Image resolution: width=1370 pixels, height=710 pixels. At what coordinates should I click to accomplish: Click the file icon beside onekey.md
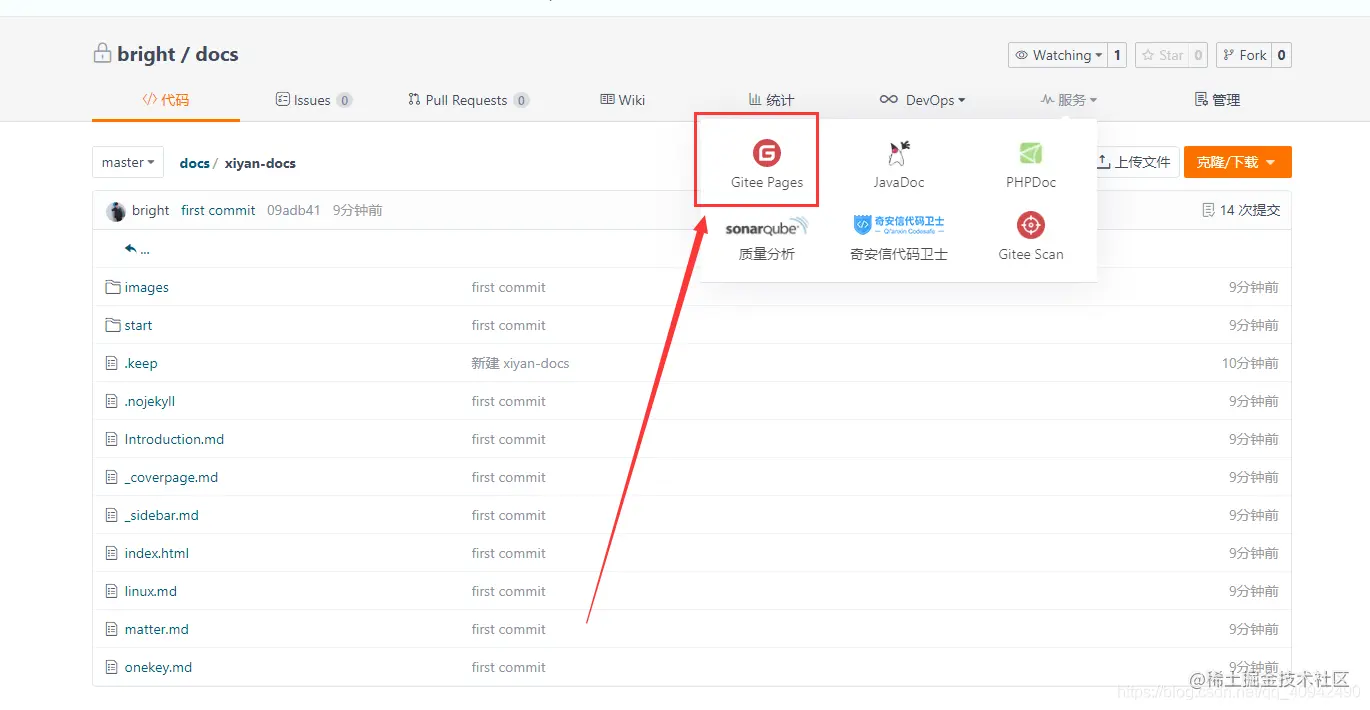click(112, 667)
